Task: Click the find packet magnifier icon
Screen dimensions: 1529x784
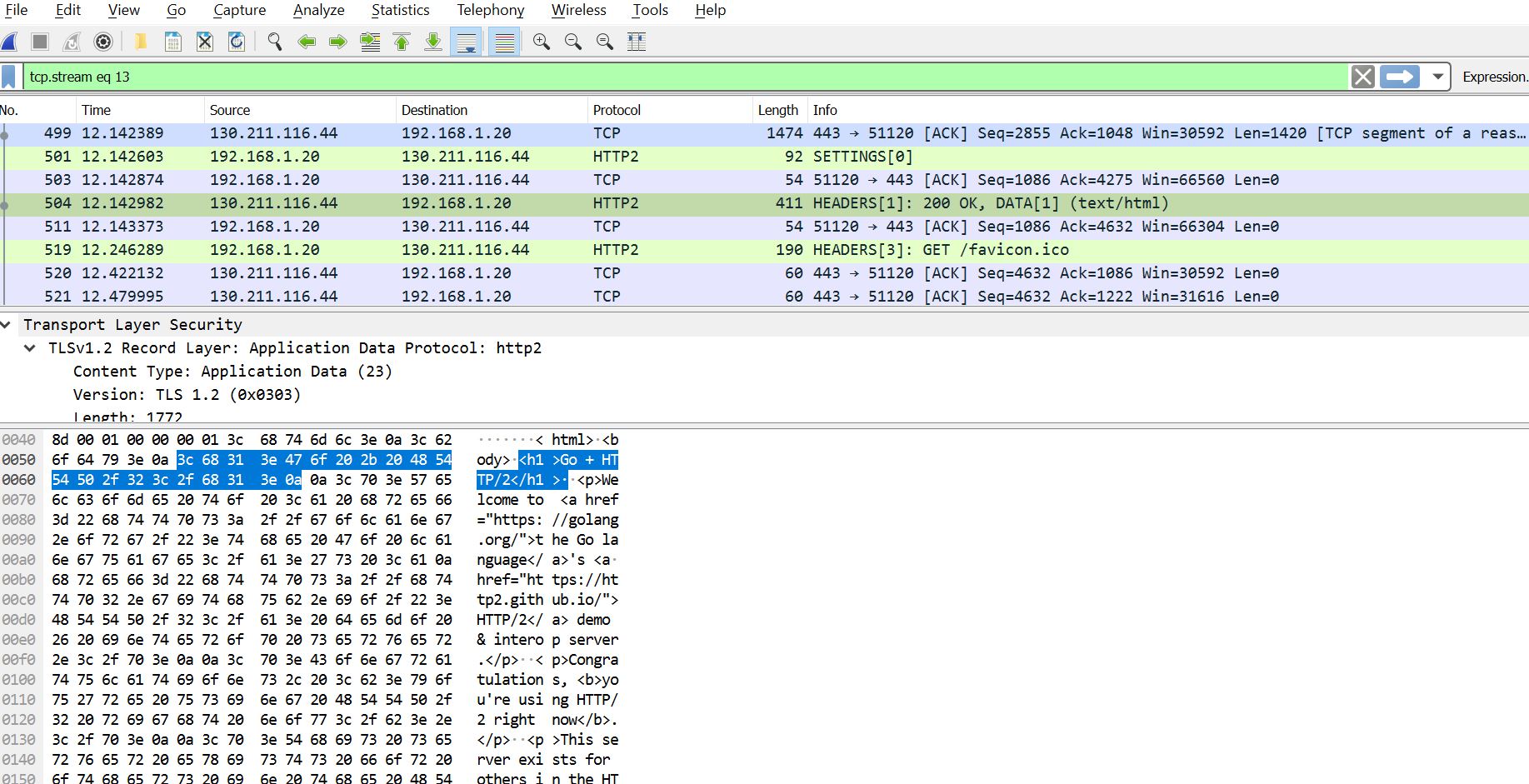Action: click(x=274, y=42)
